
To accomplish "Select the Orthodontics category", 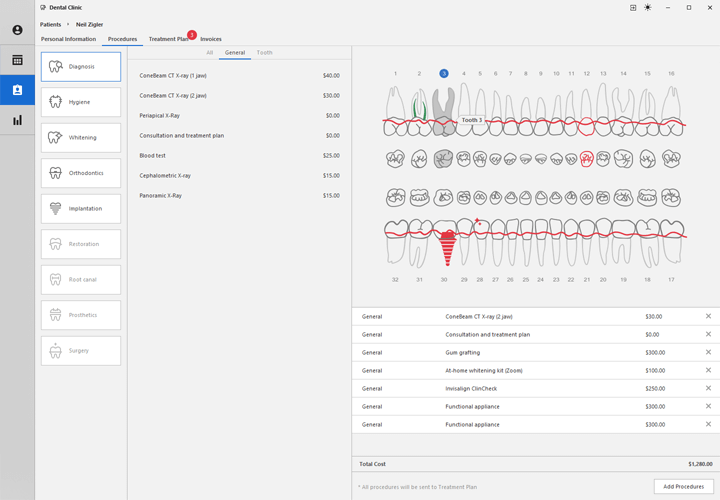I will [x=81, y=173].
